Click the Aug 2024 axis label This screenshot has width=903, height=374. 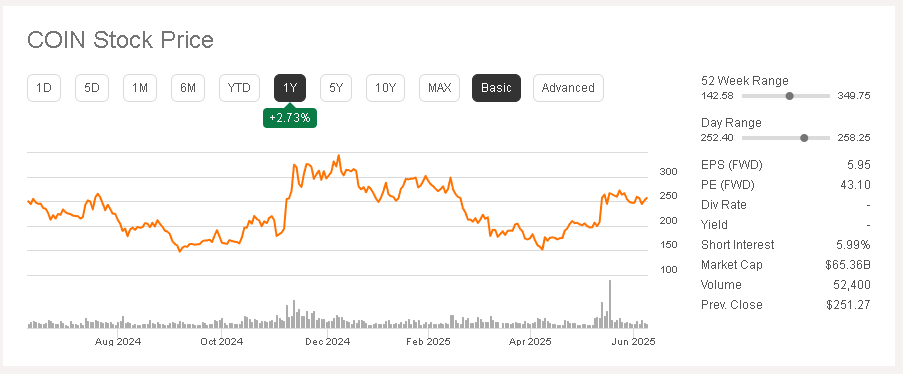[x=118, y=342]
